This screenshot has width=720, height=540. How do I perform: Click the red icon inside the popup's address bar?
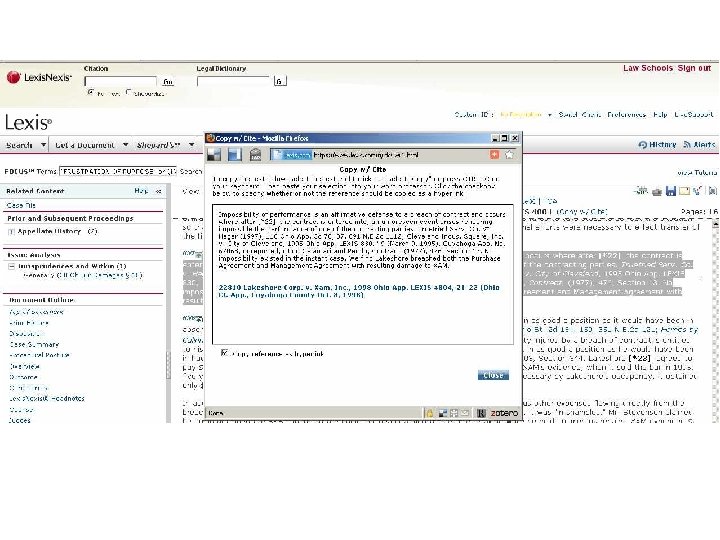click(x=494, y=155)
